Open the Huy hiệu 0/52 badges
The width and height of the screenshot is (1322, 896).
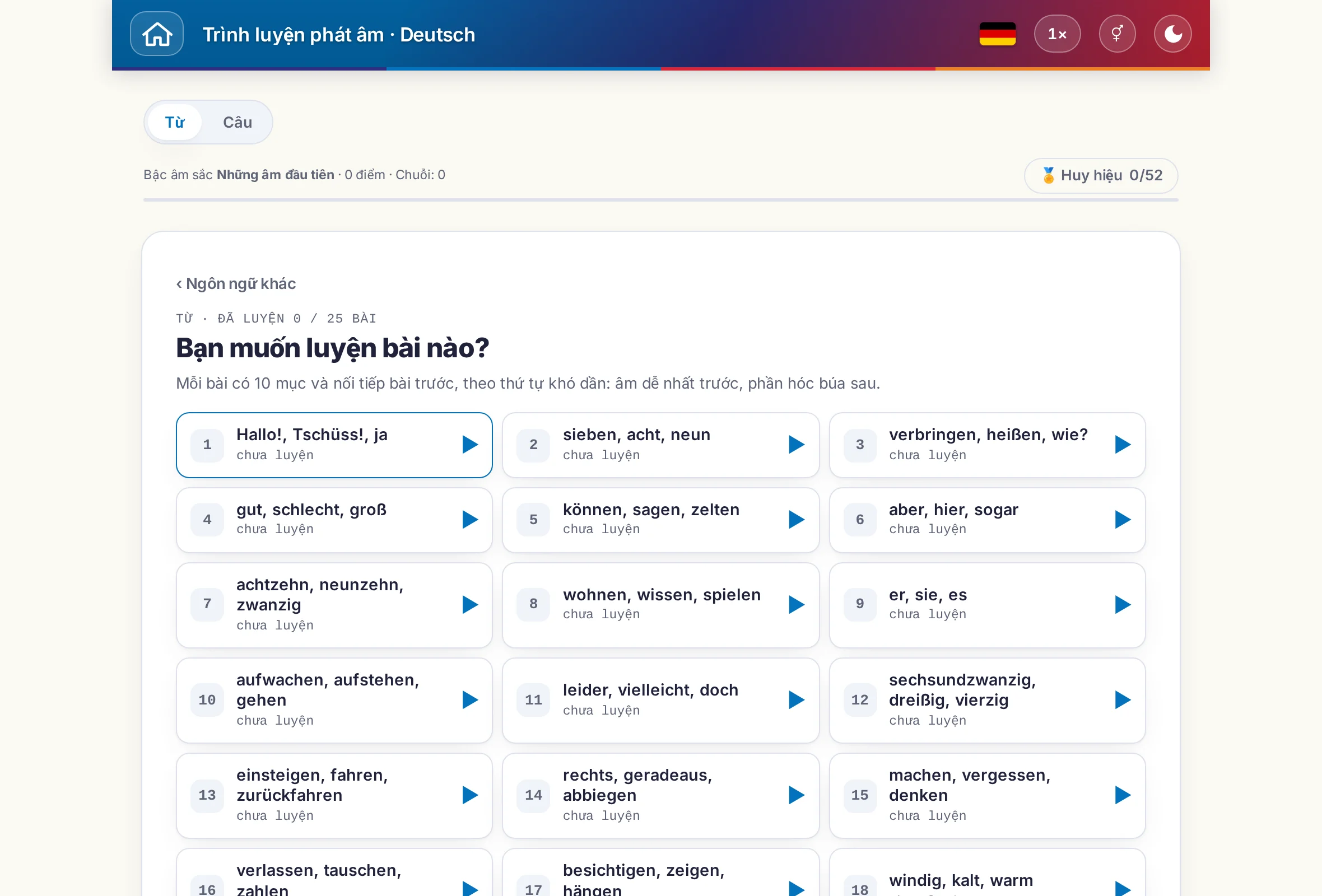(1101, 175)
